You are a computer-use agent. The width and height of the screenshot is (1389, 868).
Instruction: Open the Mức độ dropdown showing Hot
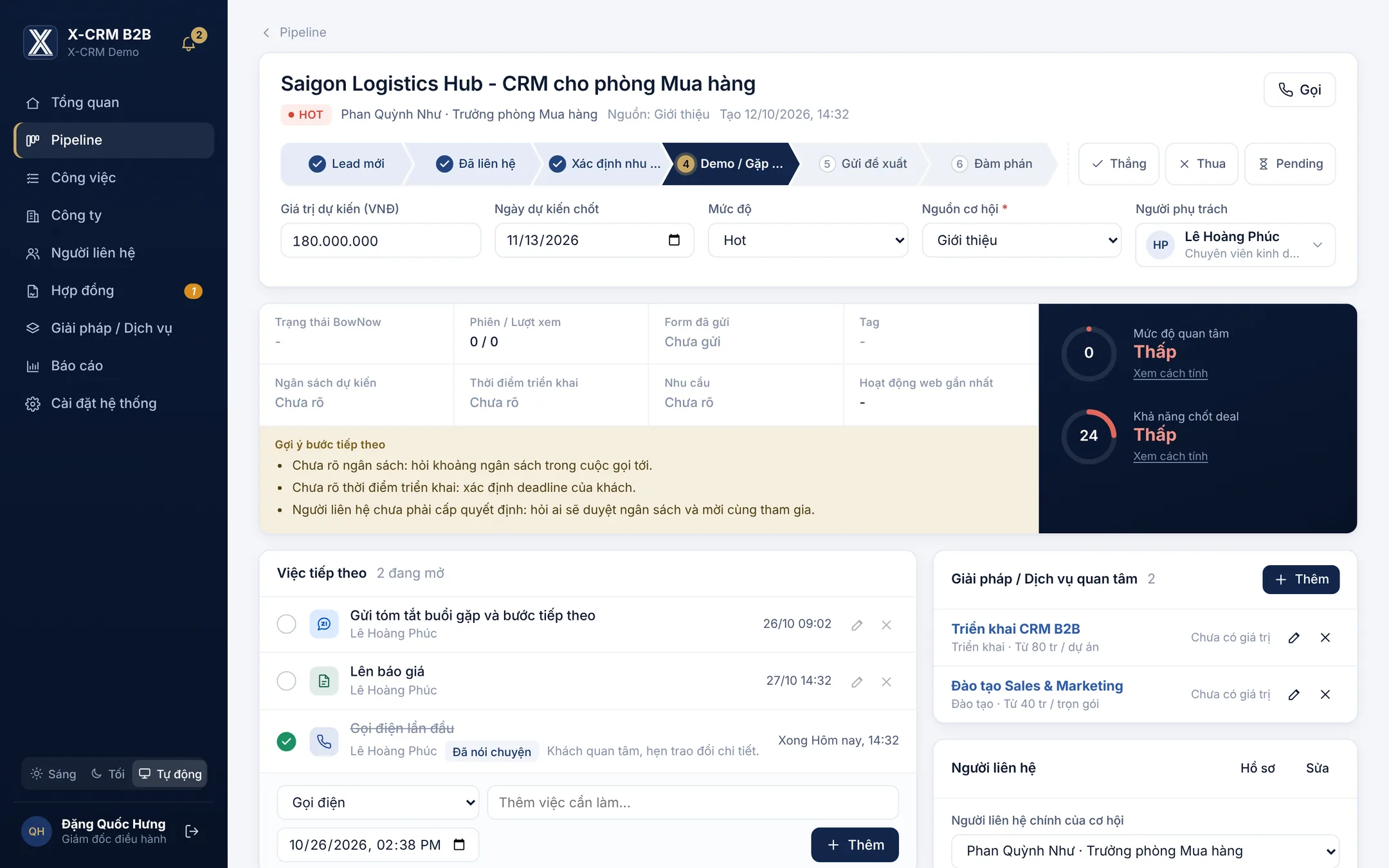click(x=808, y=240)
